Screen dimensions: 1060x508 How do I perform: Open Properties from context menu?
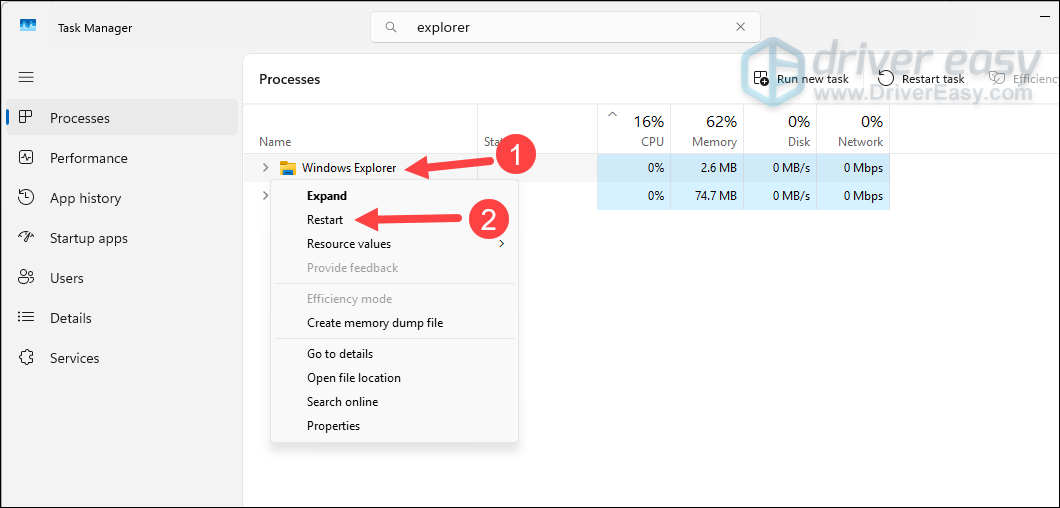click(x=394, y=425)
